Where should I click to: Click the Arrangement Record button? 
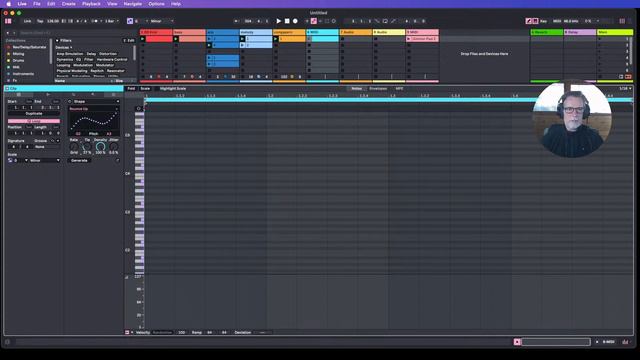tap(295, 21)
